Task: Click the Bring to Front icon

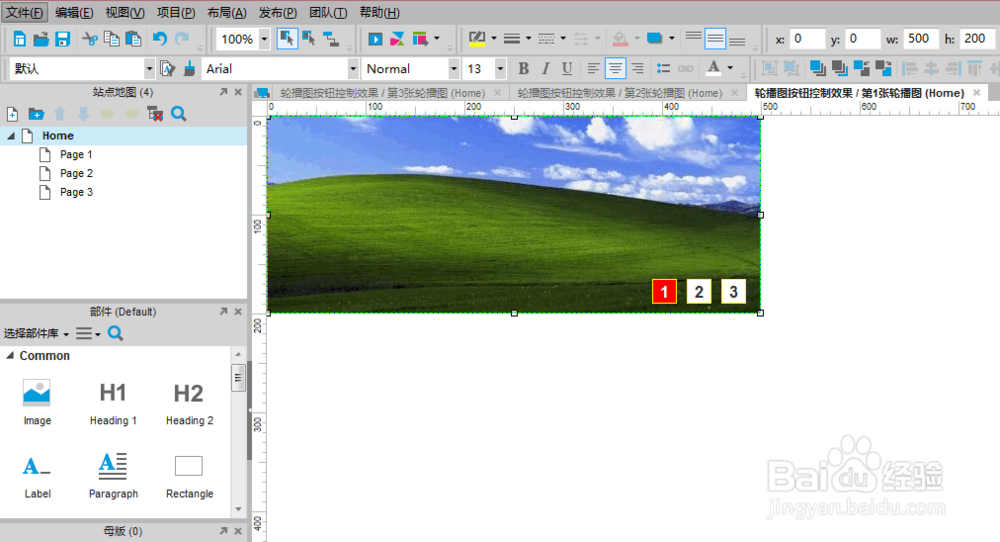Action: click(817, 68)
